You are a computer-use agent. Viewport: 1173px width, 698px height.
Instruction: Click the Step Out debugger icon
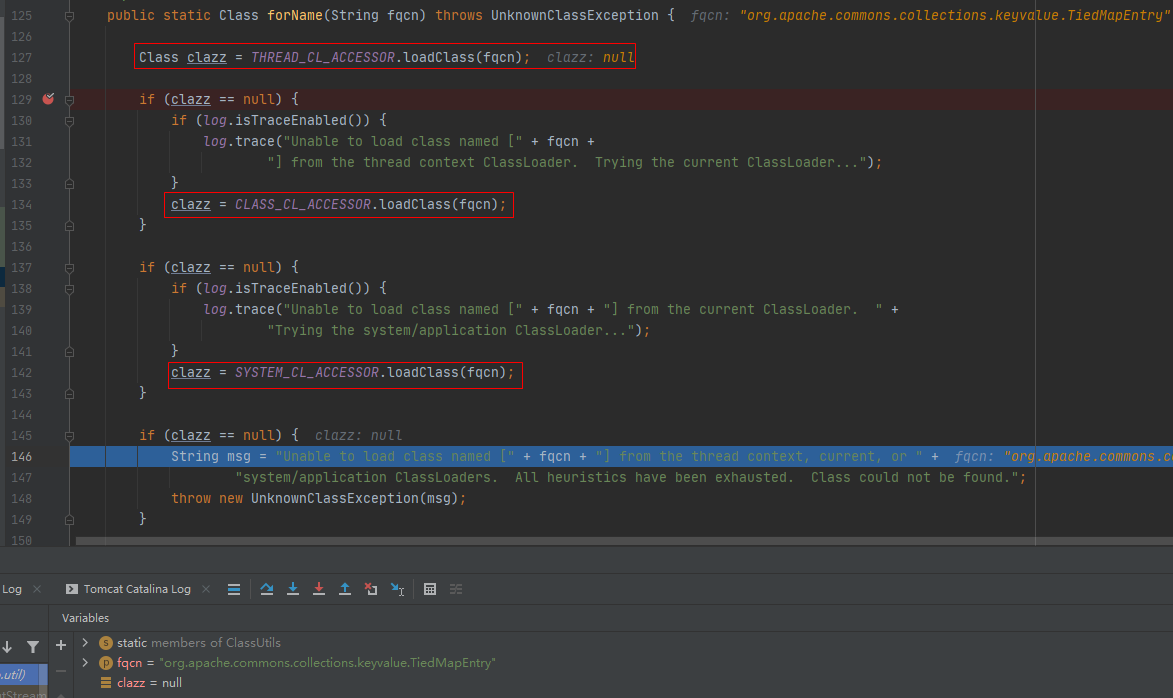coord(345,589)
